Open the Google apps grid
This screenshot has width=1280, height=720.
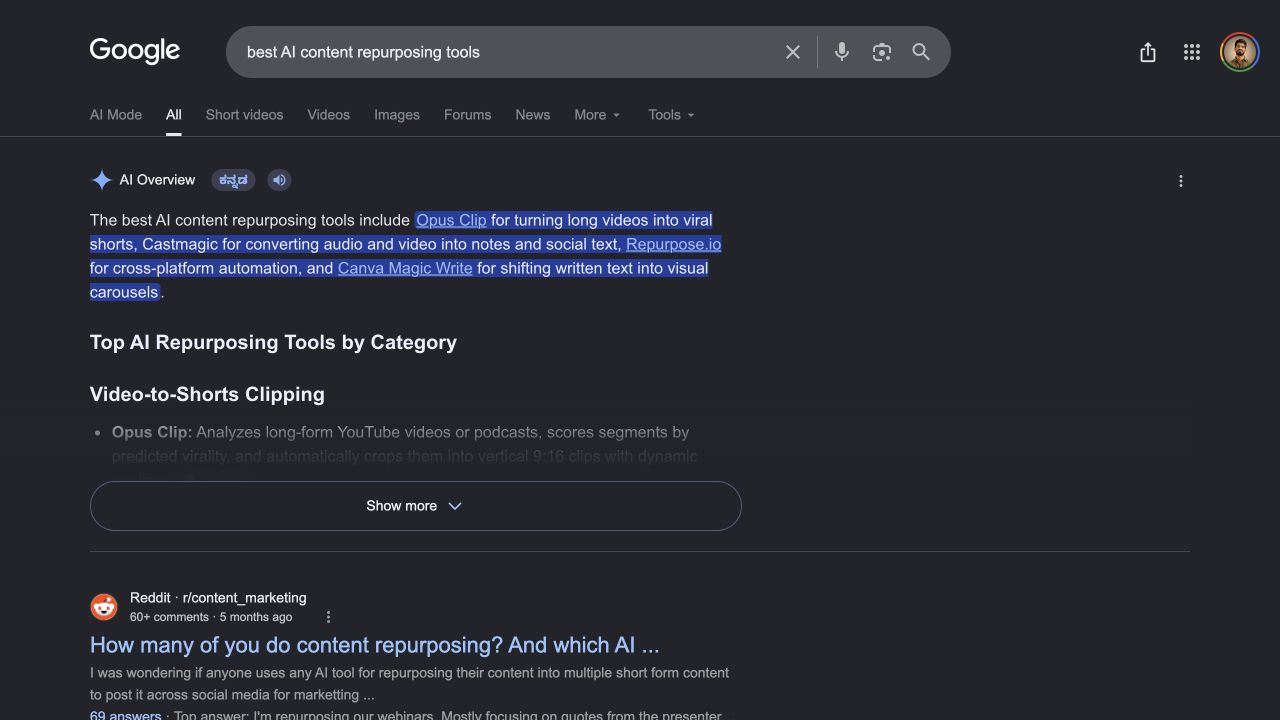pyautogui.click(x=1192, y=52)
